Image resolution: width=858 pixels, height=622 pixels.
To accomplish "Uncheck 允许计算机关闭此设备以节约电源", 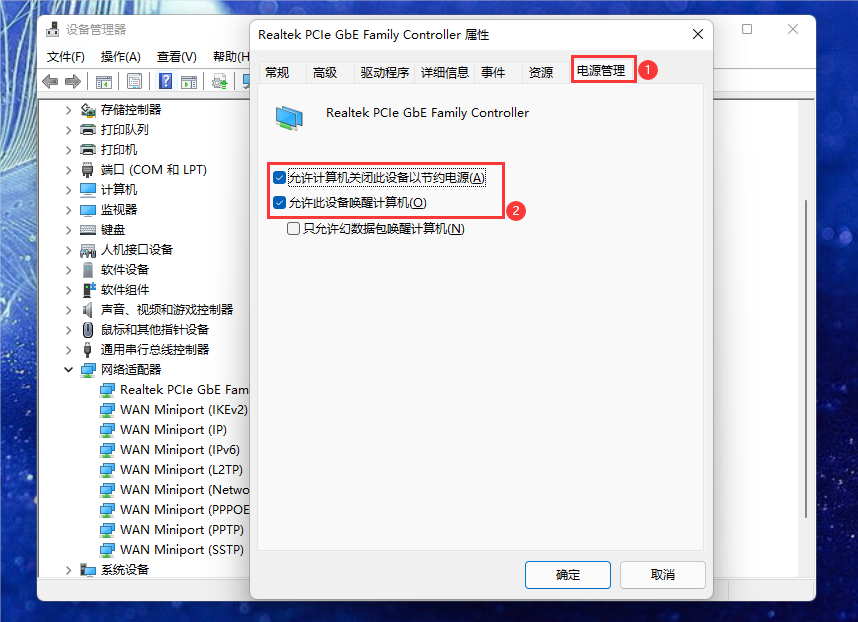I will coord(280,178).
